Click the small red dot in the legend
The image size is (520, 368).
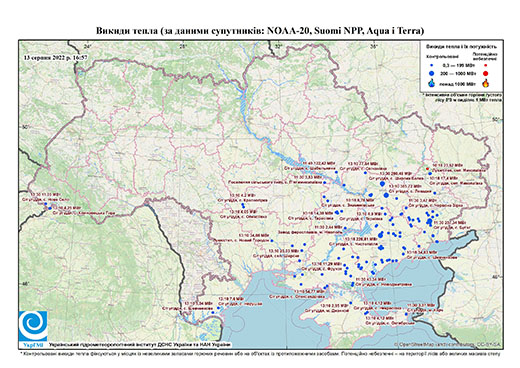(485, 65)
